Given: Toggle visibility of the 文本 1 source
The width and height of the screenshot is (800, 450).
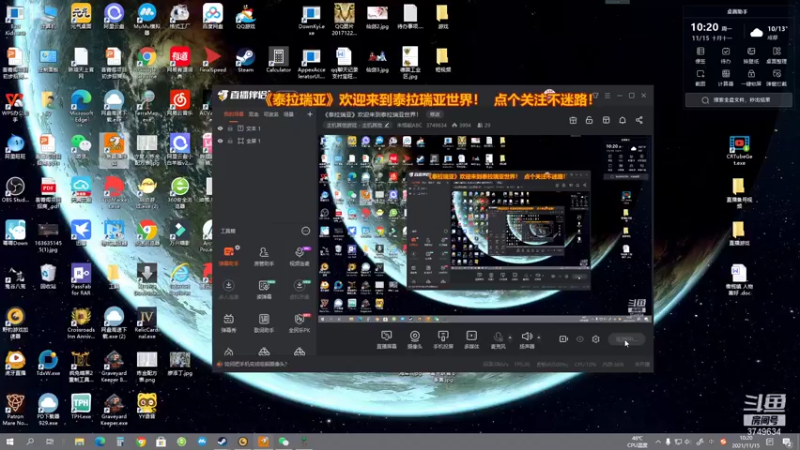Looking at the screenshot, I should click(220, 129).
